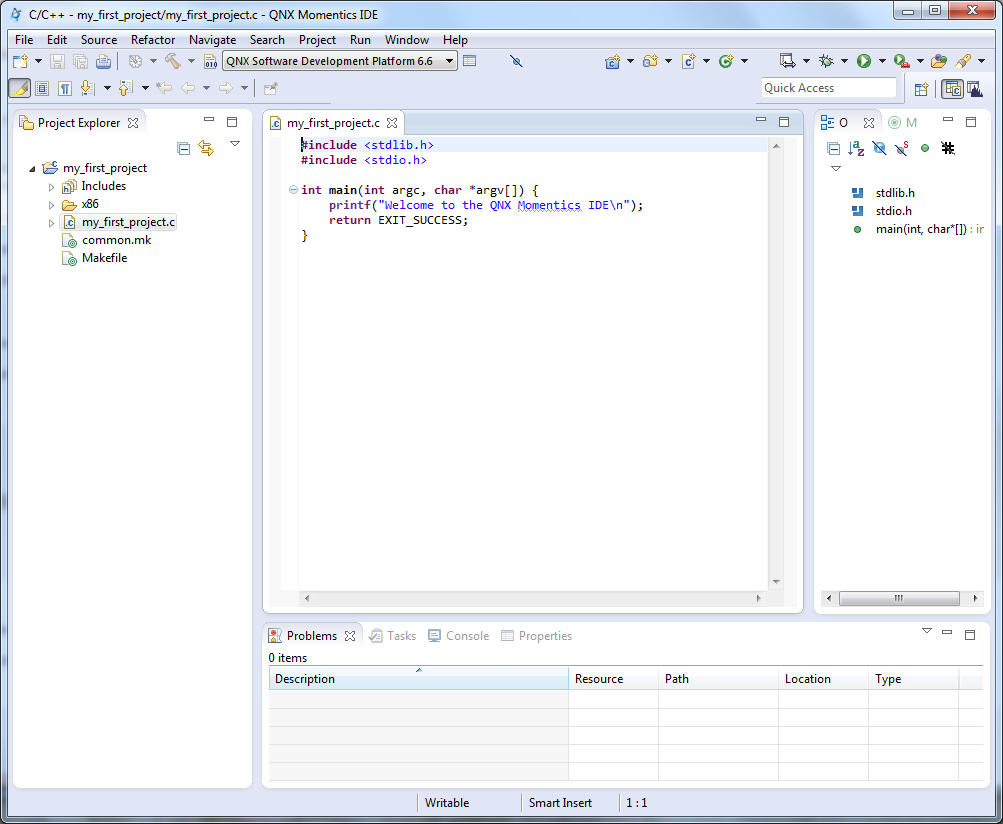Collapse All in the Outline view
The height and width of the screenshot is (824, 1003).
pos(833,148)
